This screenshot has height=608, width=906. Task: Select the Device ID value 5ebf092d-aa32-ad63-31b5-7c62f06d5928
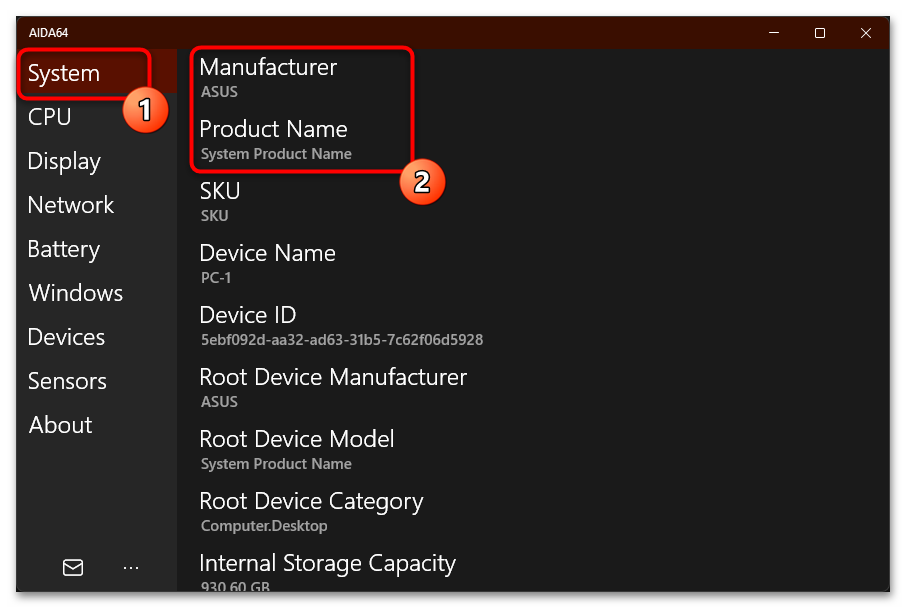pyautogui.click(x=342, y=340)
